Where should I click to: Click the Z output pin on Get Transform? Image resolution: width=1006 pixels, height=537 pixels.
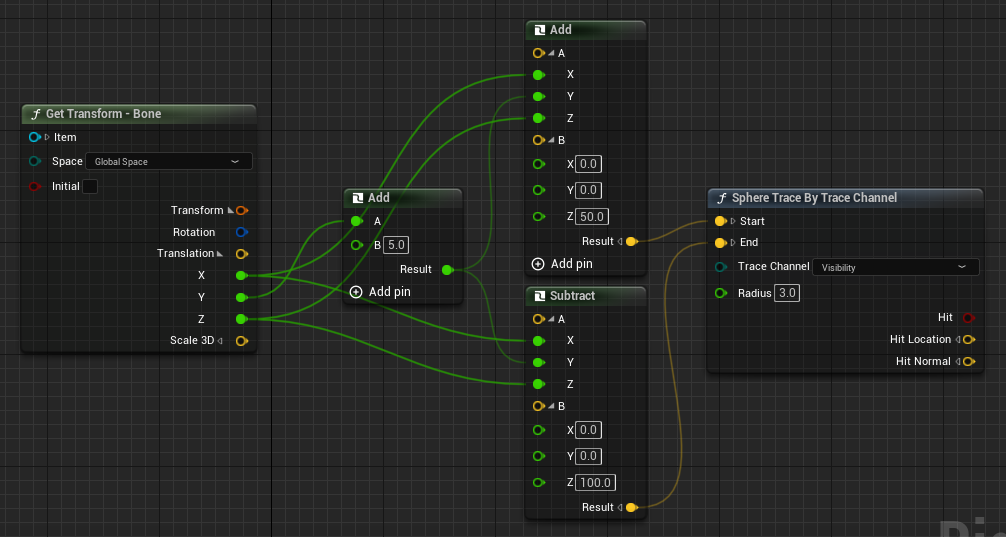pyautogui.click(x=241, y=319)
